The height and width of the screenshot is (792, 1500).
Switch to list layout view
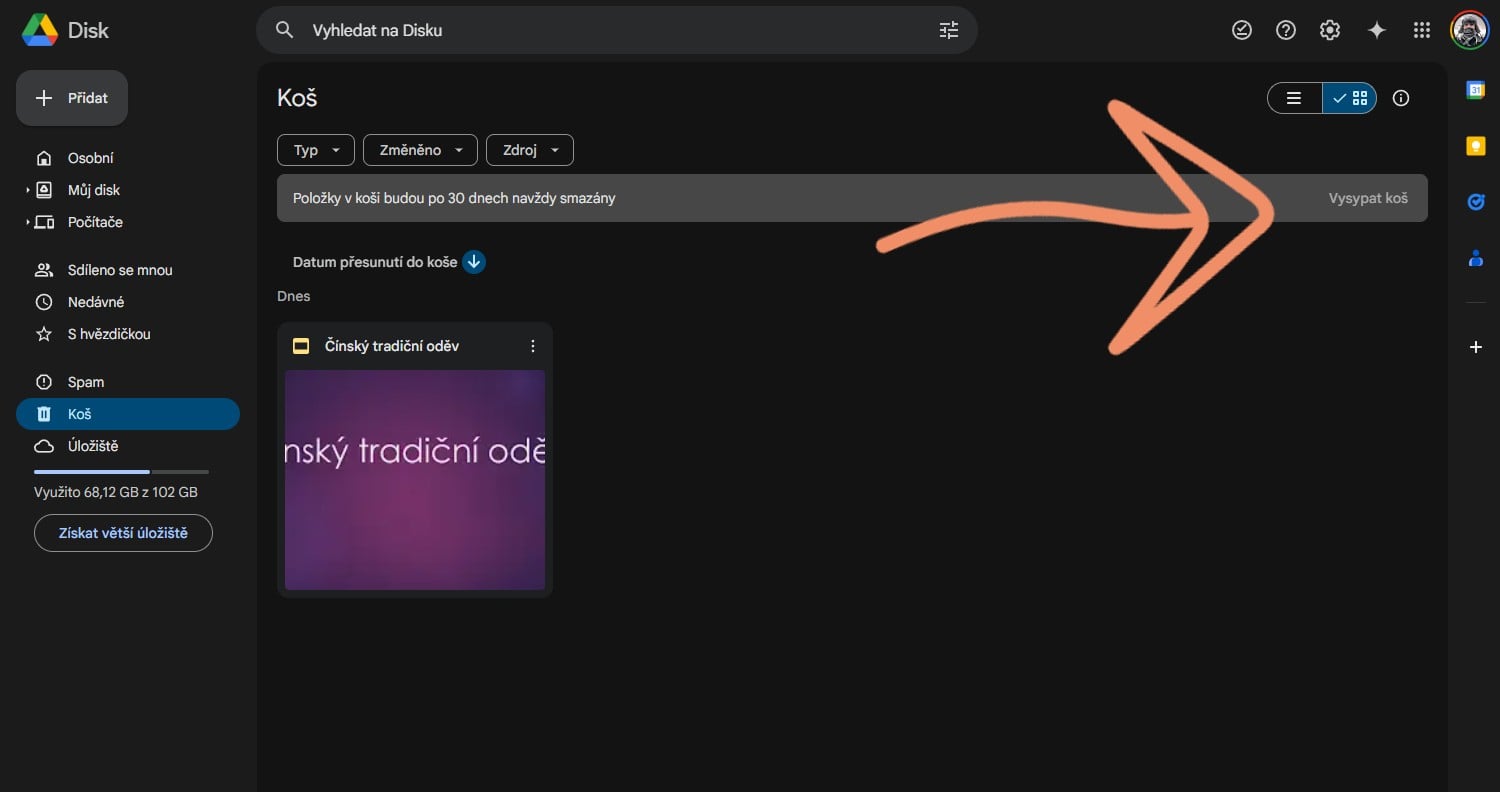(x=1294, y=98)
